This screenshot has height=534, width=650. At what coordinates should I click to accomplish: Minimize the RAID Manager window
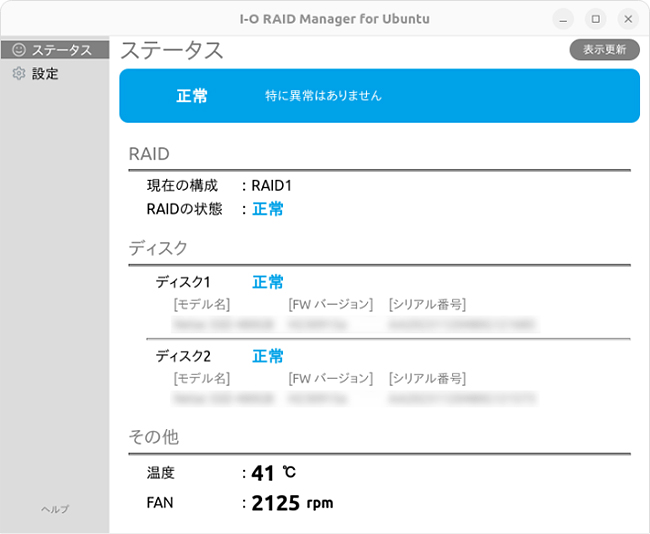564,19
